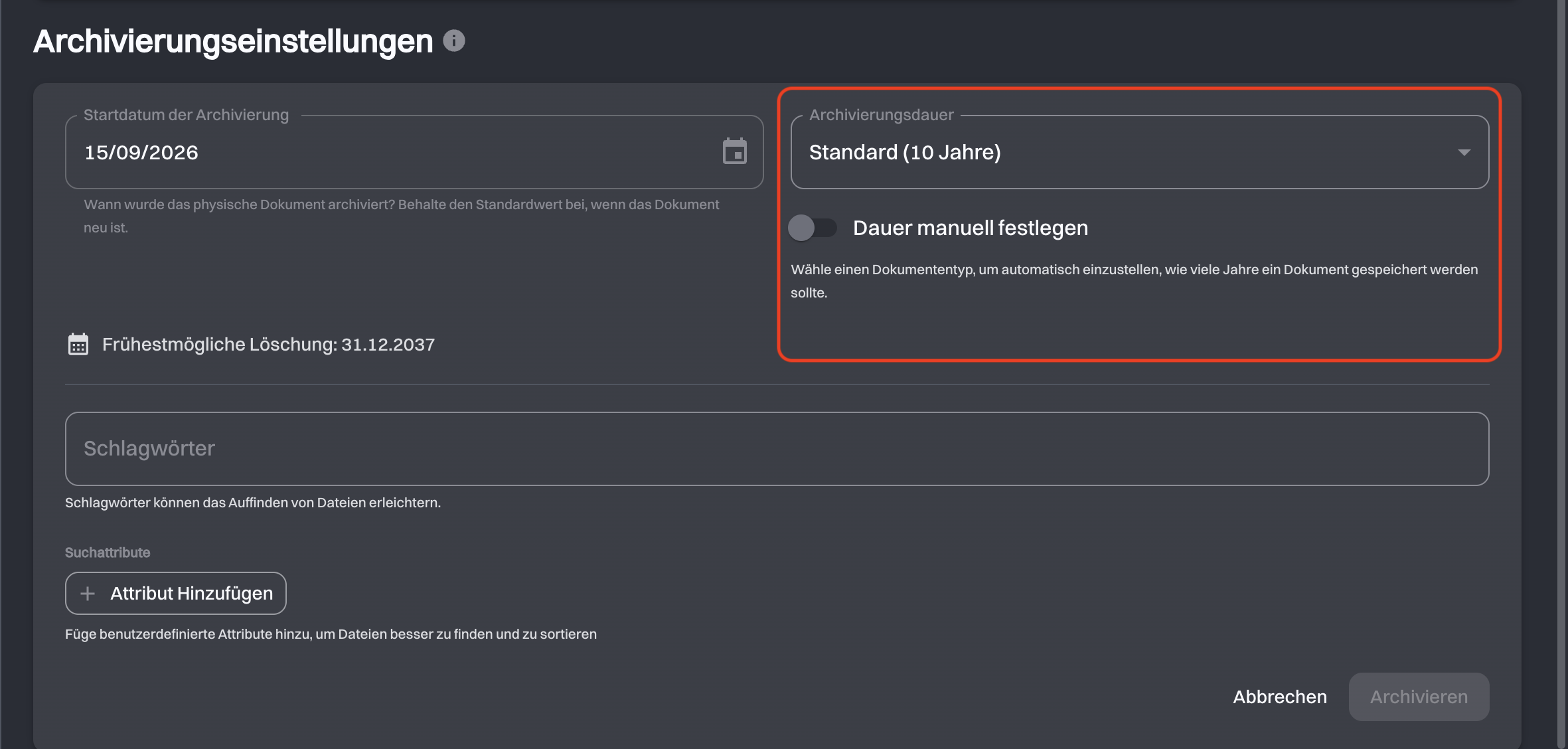Focus the Schlagwörter input field
The image size is (1568, 749).
point(777,449)
